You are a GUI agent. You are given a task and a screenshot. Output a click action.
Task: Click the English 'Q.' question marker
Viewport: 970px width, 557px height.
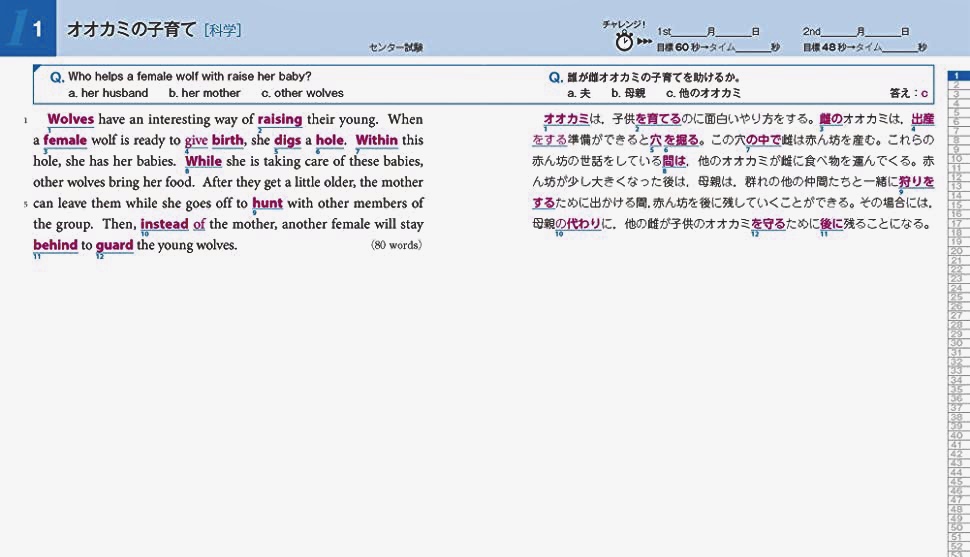click(x=57, y=77)
